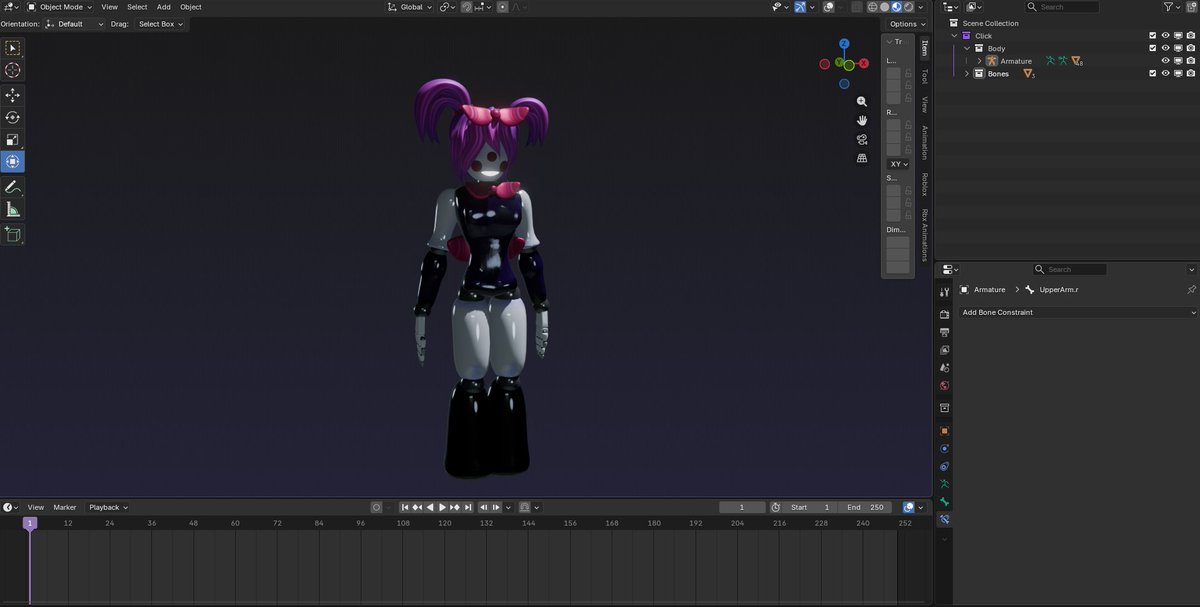Toggle exclude checkbox for Bones collection

[1153, 73]
